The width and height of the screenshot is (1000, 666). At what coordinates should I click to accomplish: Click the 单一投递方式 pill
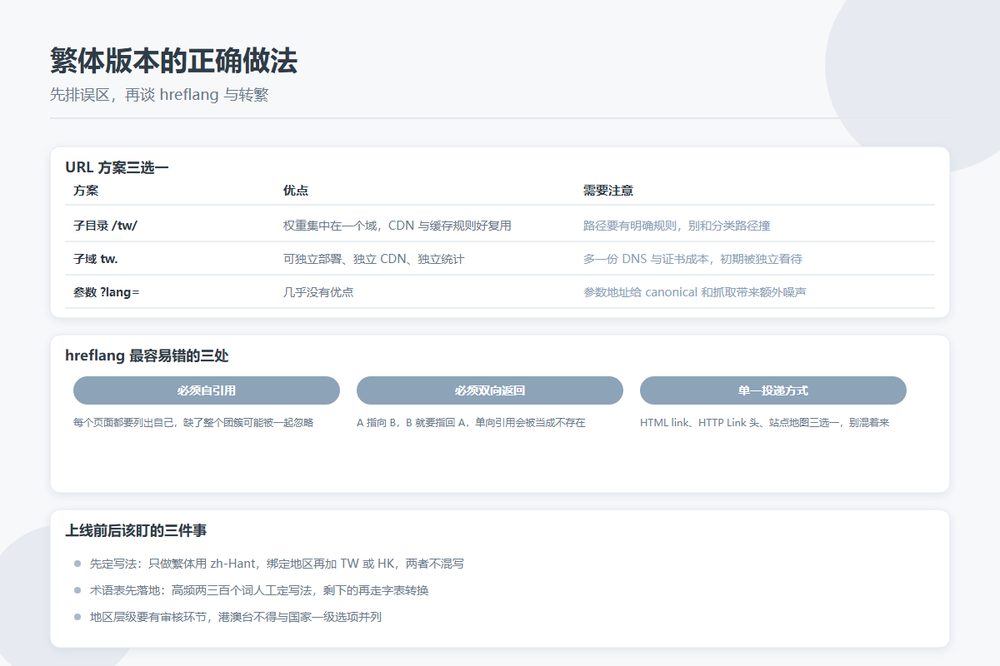773,390
